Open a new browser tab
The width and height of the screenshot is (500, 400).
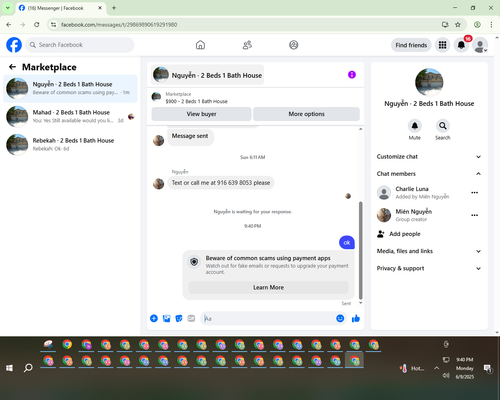114,8
